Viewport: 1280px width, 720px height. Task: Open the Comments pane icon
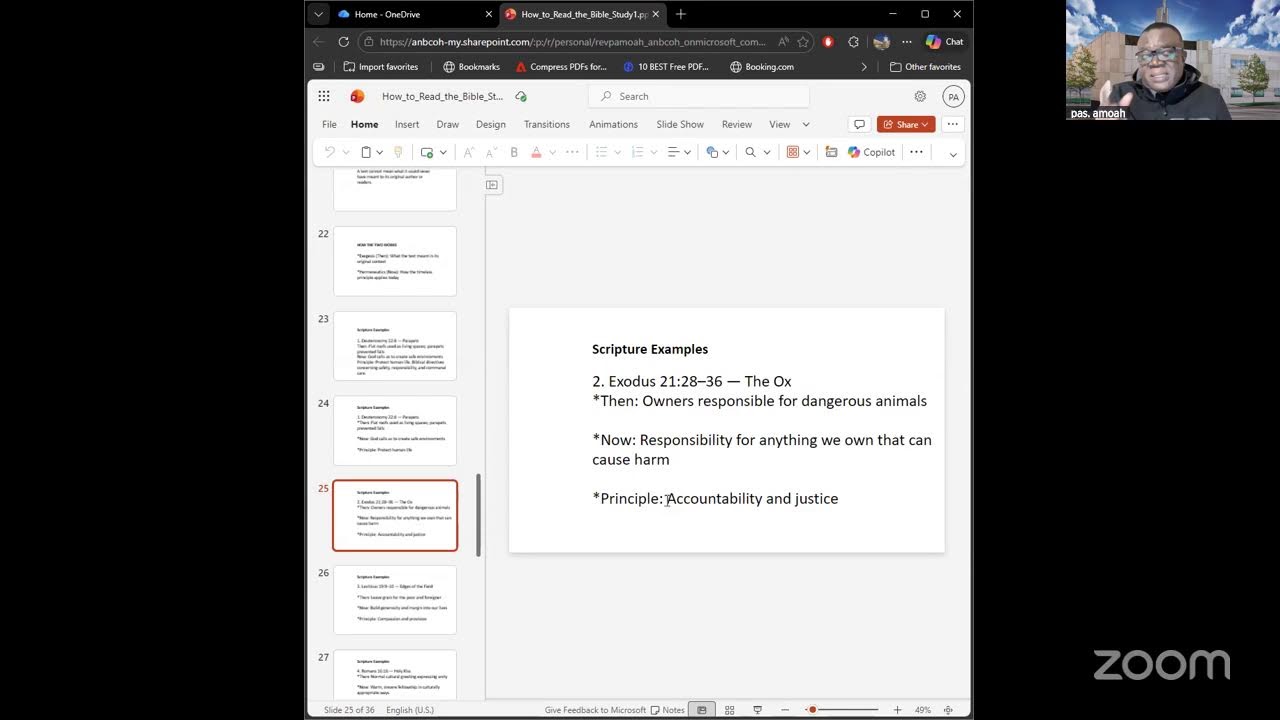pos(858,124)
